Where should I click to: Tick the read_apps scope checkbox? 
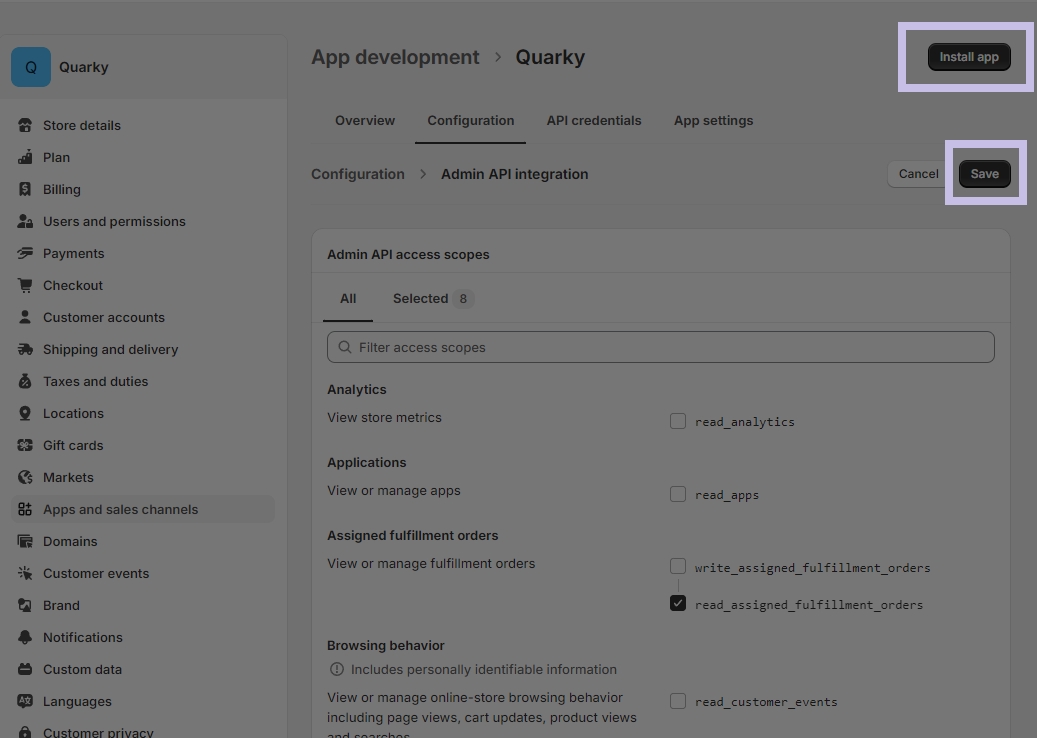tap(678, 494)
